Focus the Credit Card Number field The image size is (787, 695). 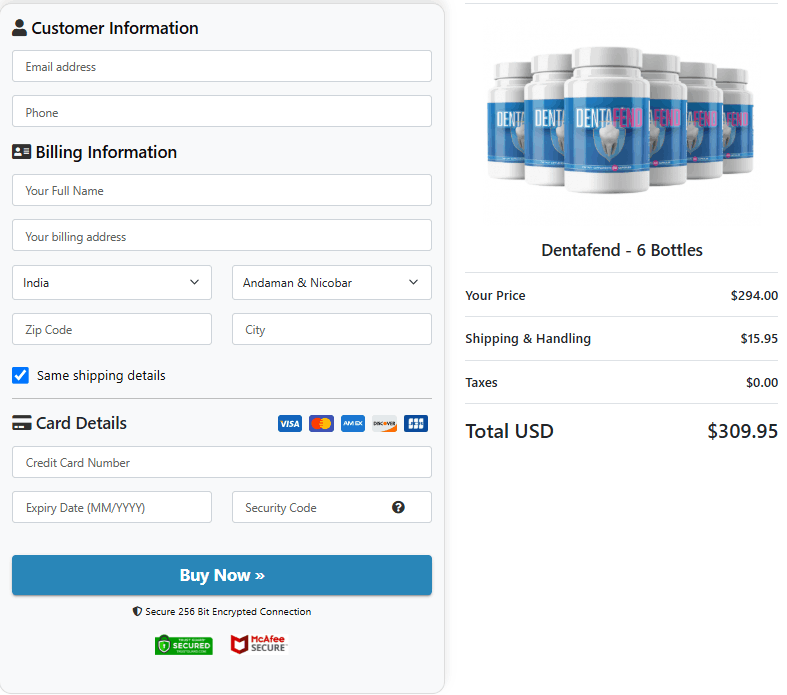[221, 462]
